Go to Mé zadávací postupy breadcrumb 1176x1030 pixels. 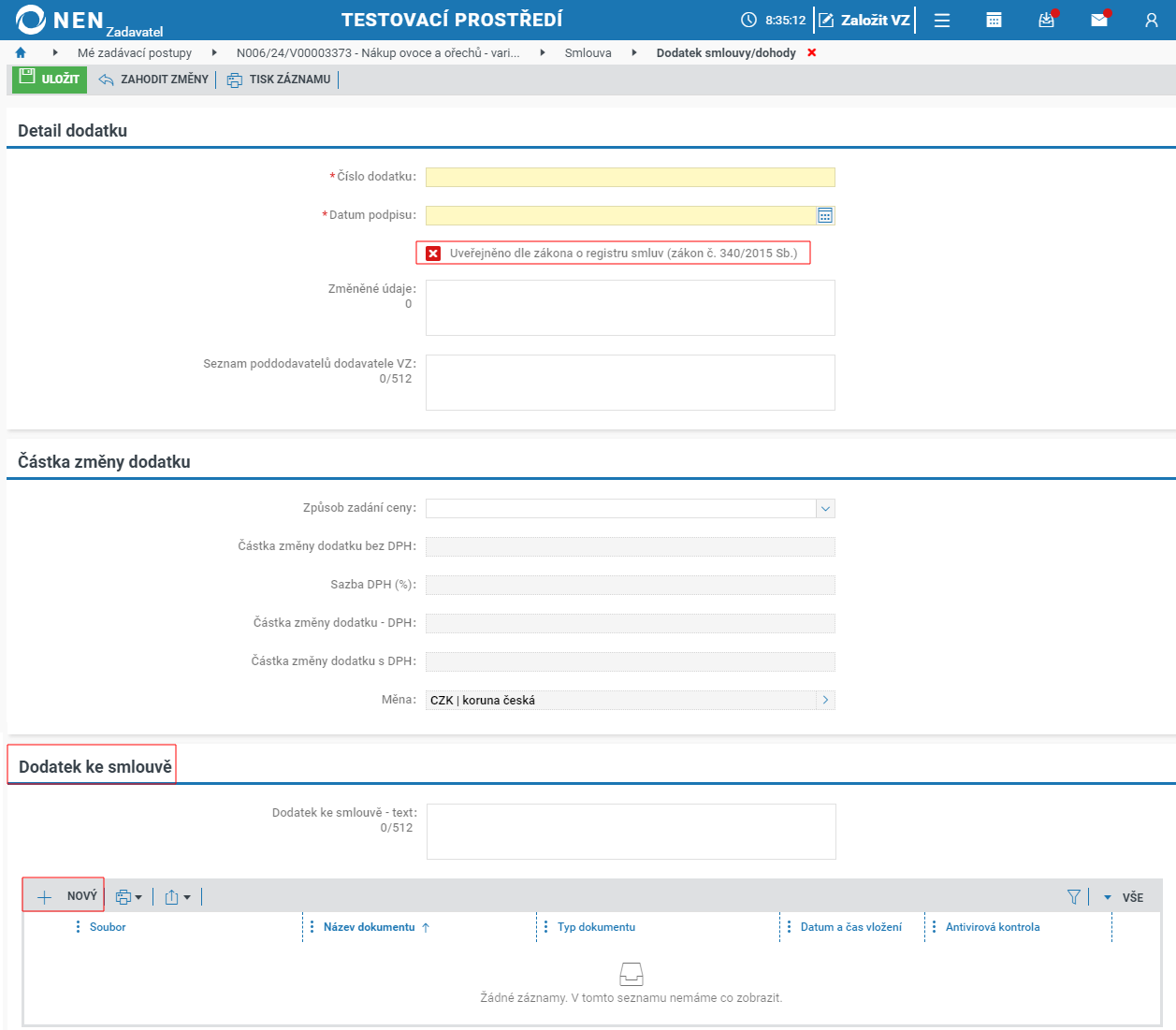(135, 52)
